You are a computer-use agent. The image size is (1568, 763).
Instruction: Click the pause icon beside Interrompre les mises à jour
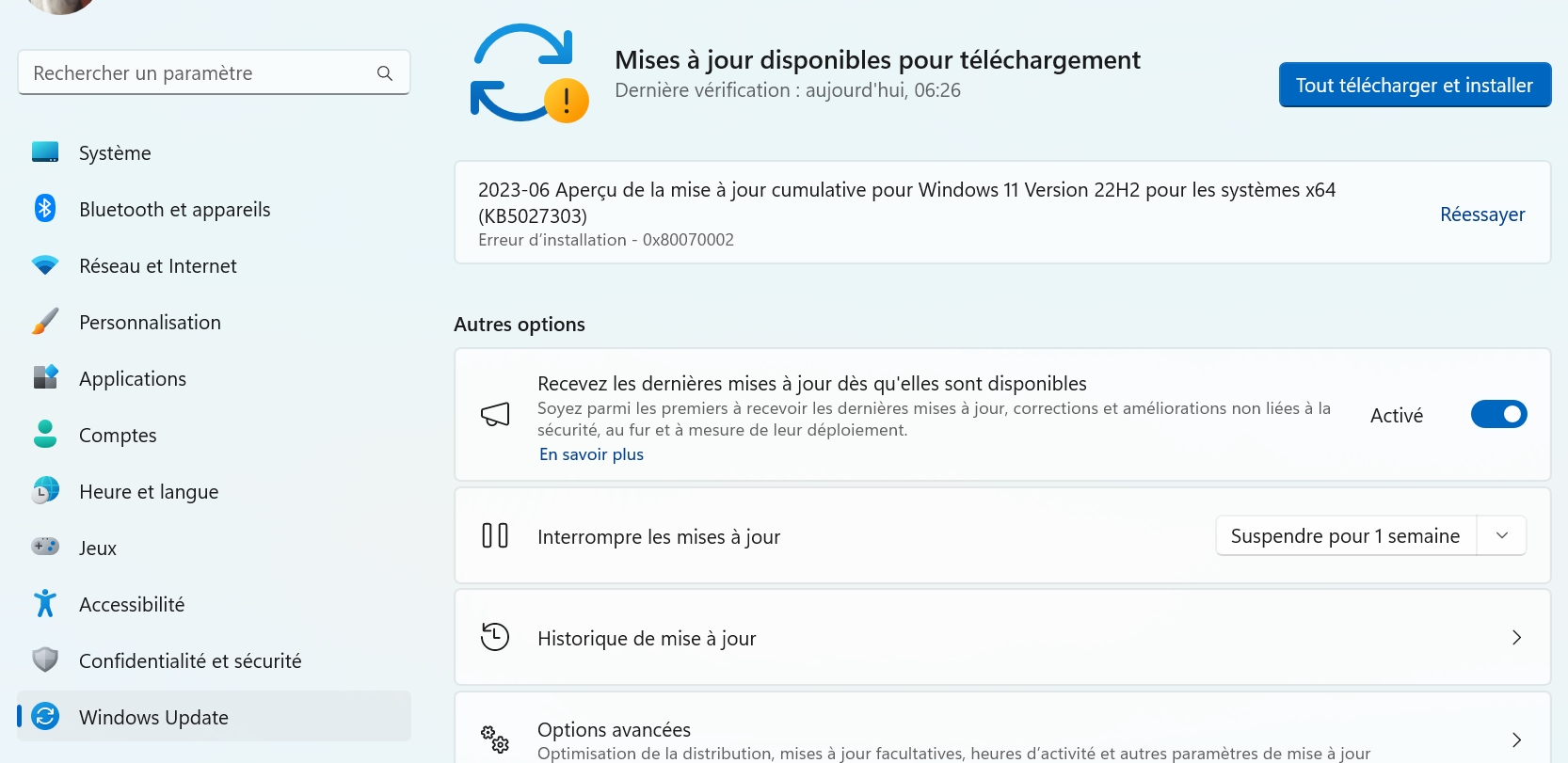point(495,535)
